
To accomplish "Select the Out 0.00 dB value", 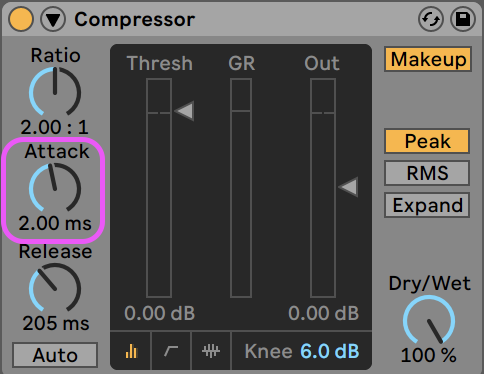I will pyautogui.click(x=323, y=313).
